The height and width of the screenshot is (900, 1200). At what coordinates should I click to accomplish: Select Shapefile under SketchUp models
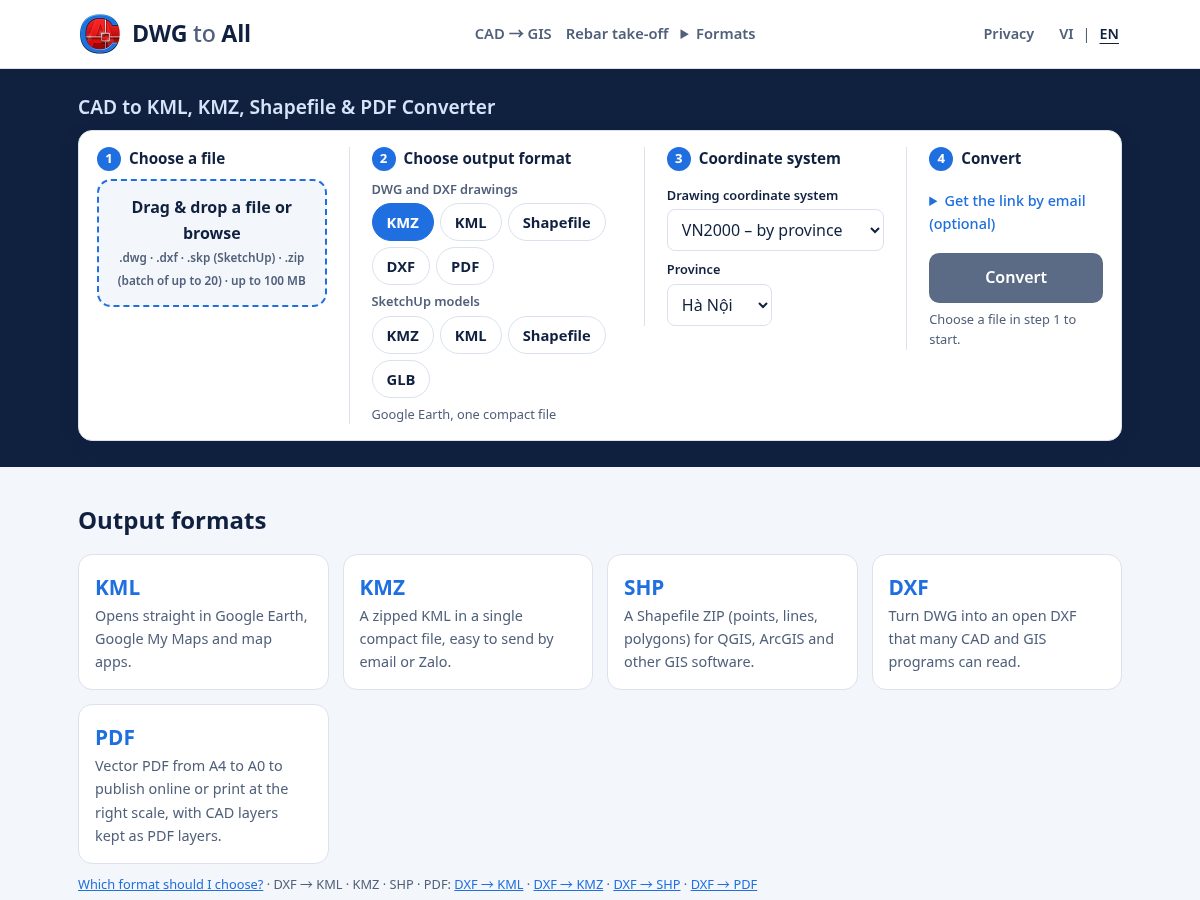557,335
